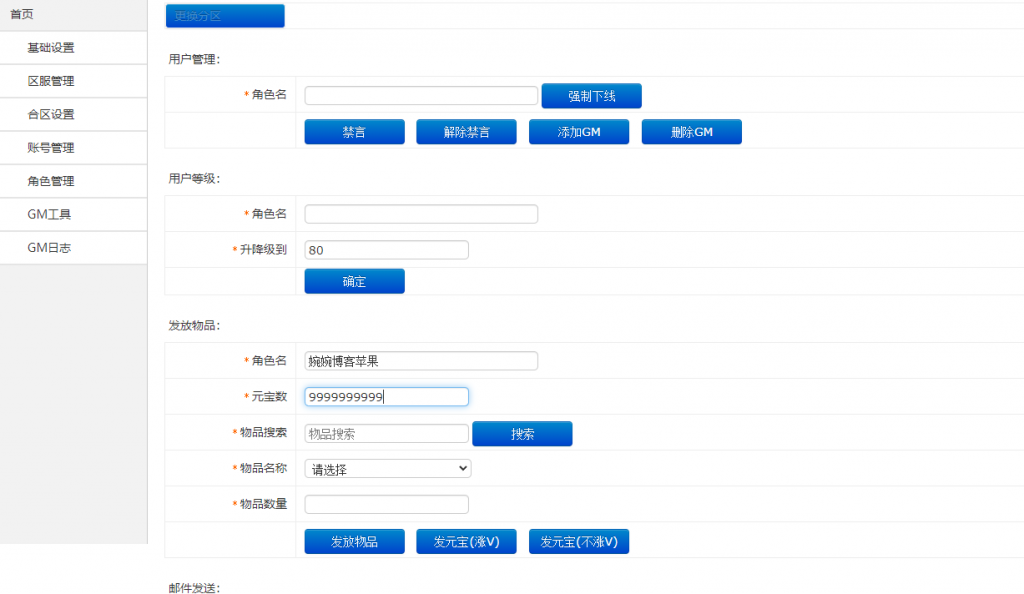The image size is (1024, 594).
Task: Open 基础设置 in the sidebar
Action: [x=51, y=48]
